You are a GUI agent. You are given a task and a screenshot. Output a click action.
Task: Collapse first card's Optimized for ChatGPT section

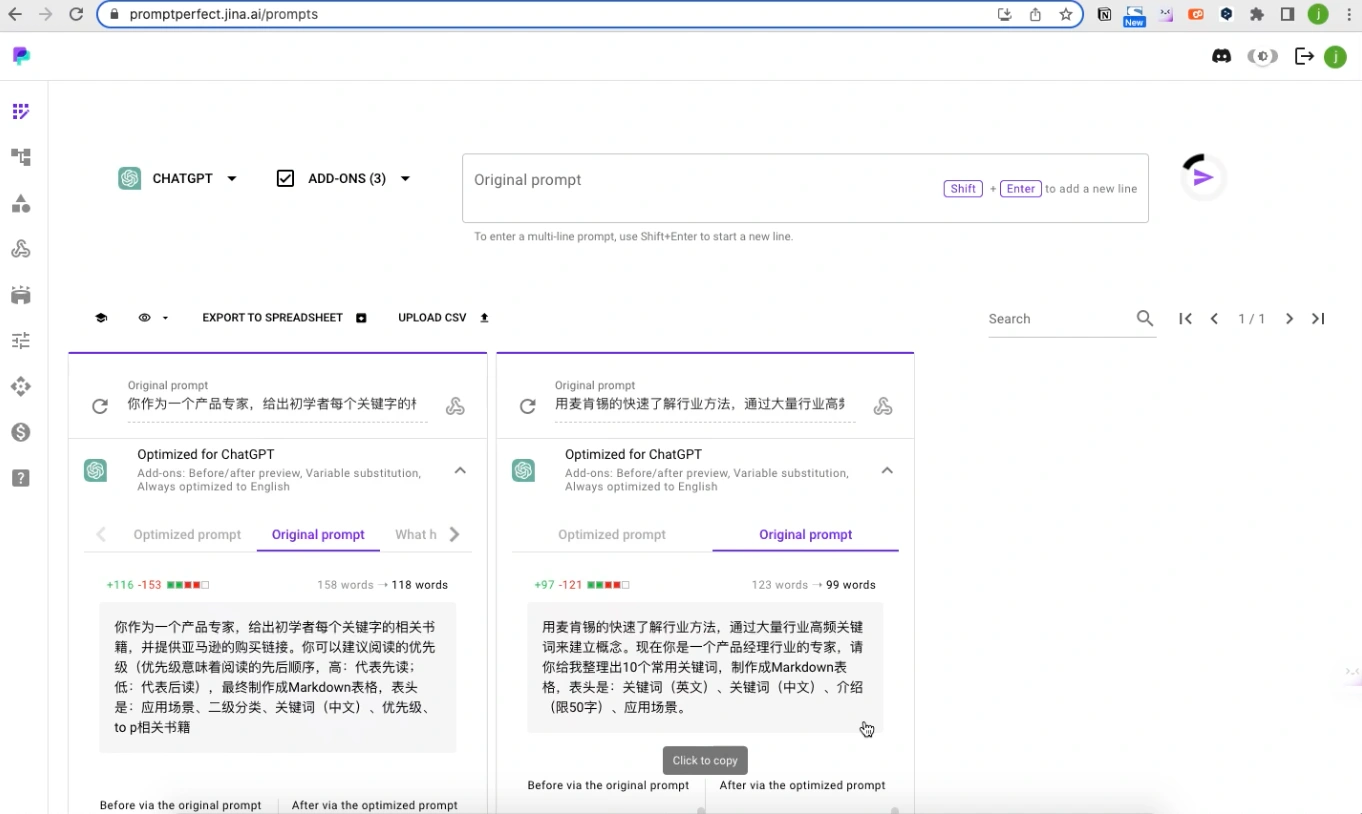tap(460, 470)
